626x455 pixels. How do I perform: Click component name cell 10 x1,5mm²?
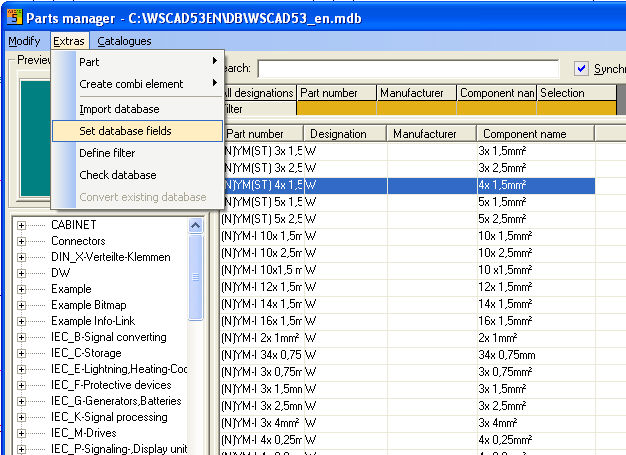coord(536,270)
